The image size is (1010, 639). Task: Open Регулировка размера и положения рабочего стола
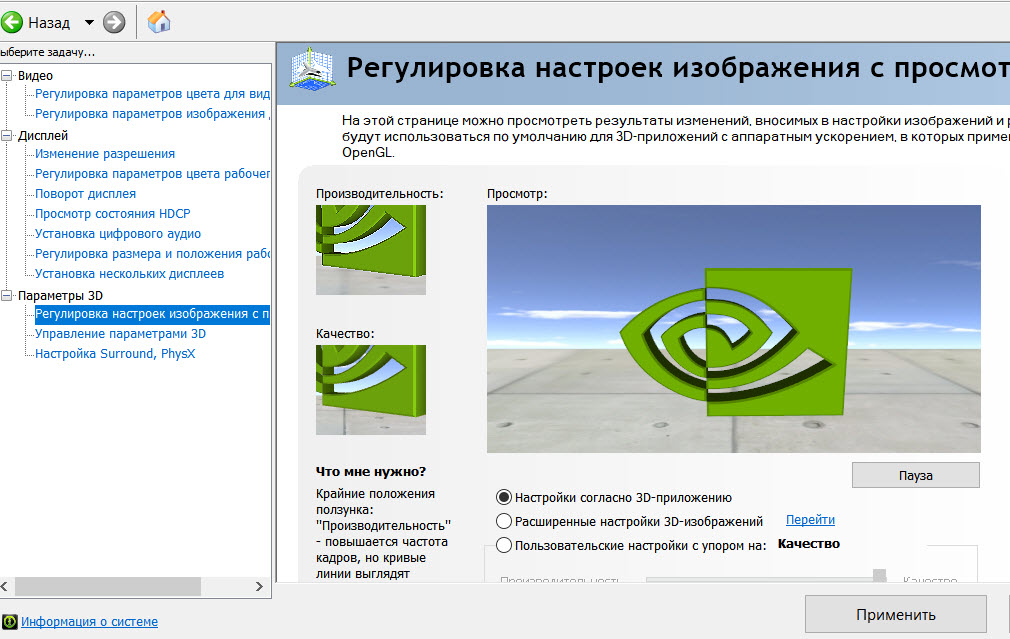[152, 254]
